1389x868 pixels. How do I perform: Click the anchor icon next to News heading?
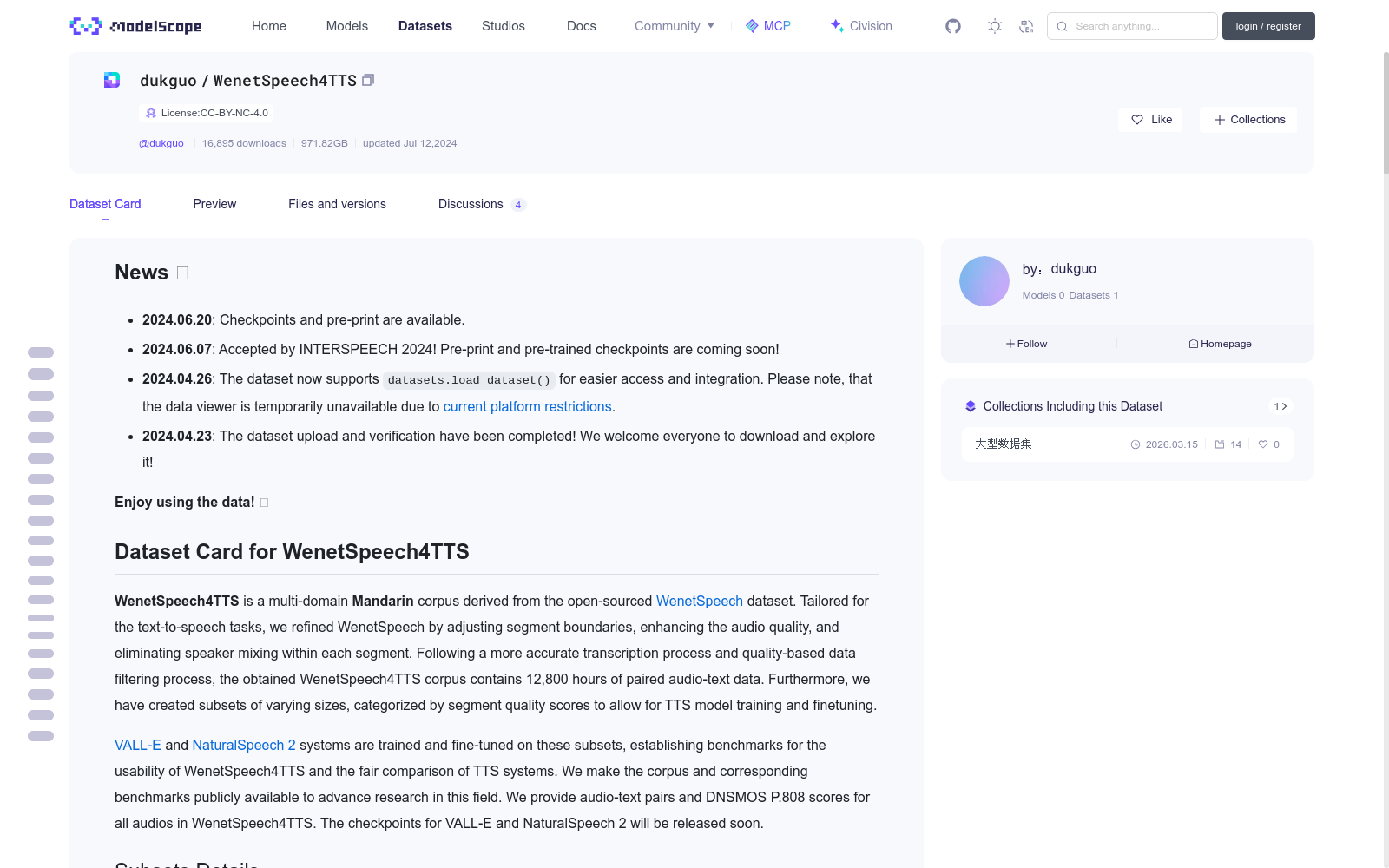(182, 273)
